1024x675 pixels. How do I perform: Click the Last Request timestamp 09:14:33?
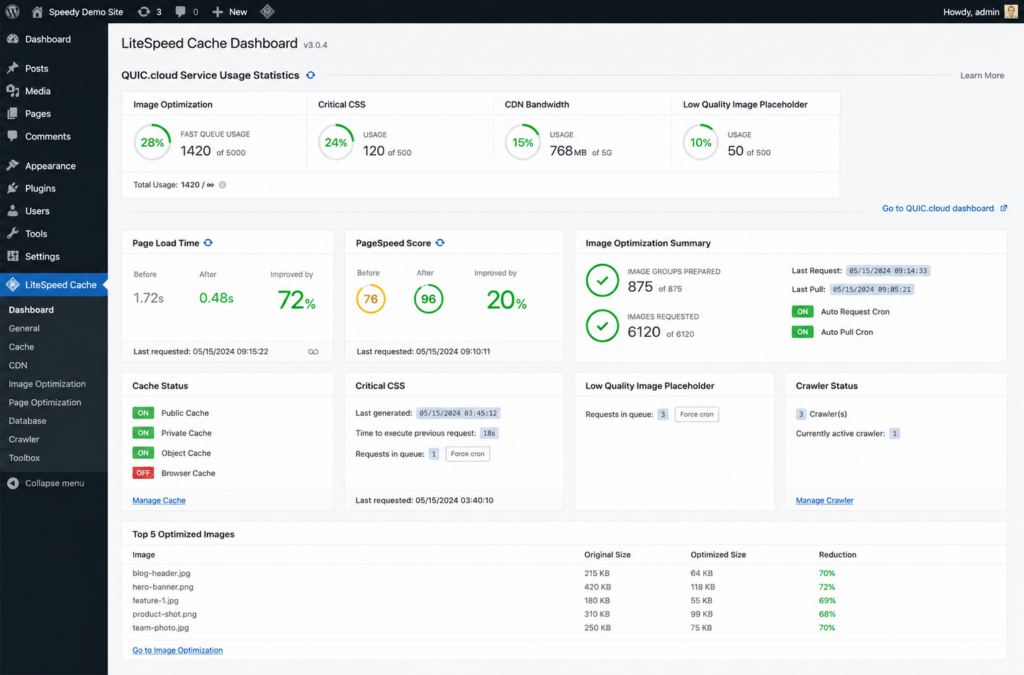coord(888,270)
